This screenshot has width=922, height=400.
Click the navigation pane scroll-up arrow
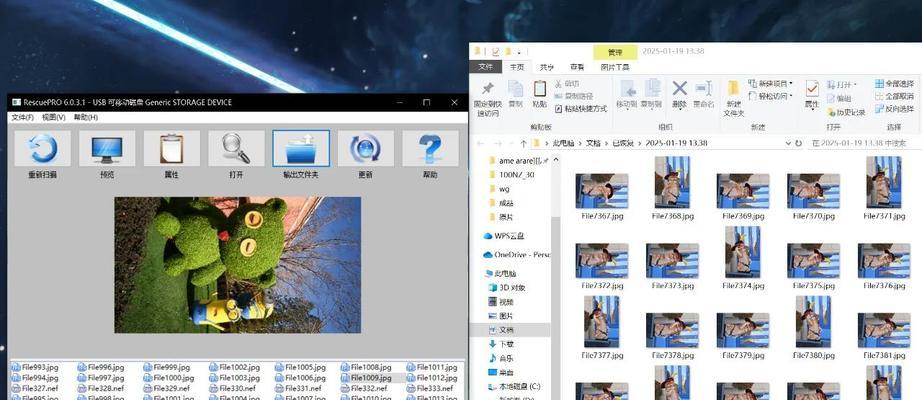click(555, 160)
